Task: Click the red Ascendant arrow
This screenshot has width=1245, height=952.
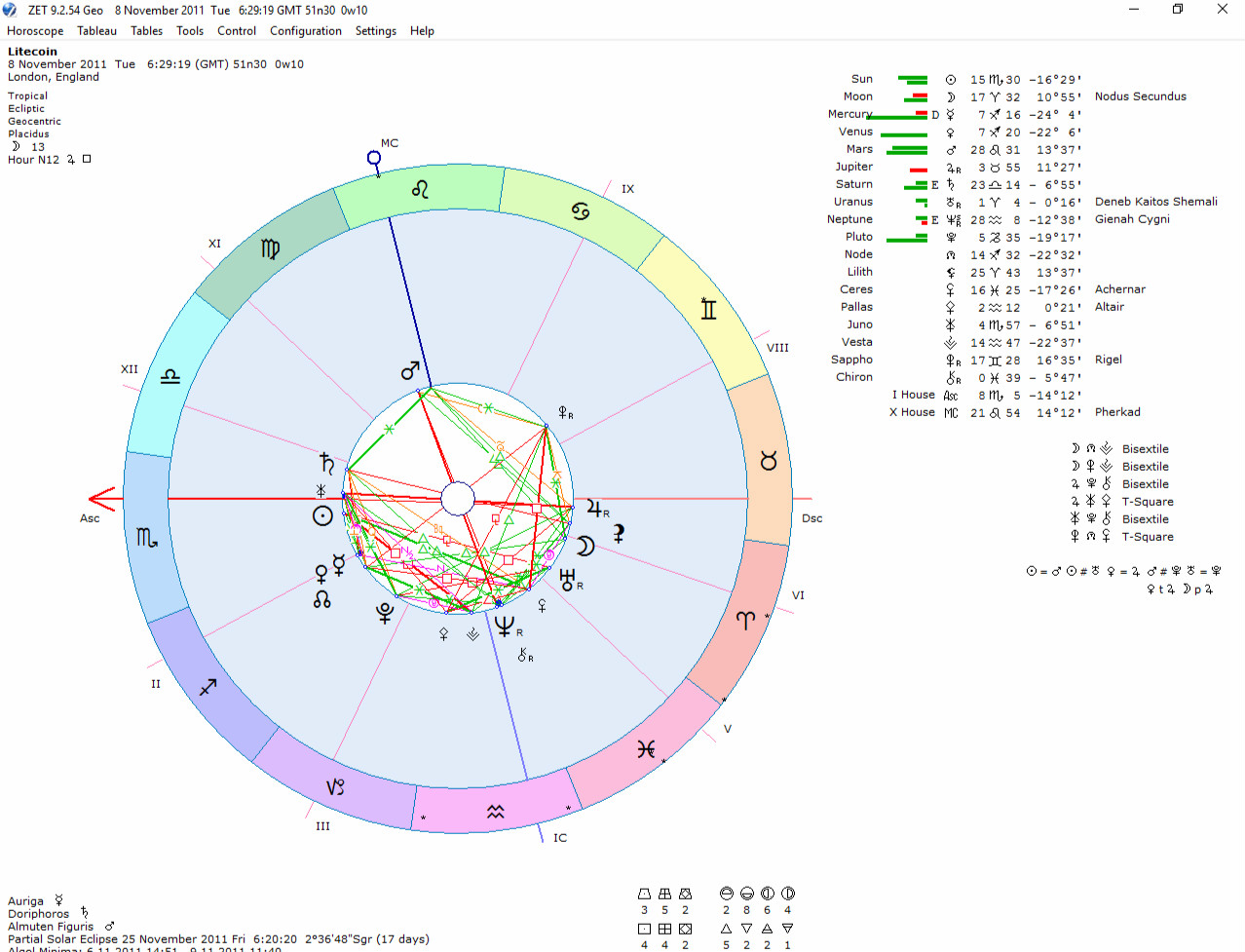Action: [x=102, y=499]
